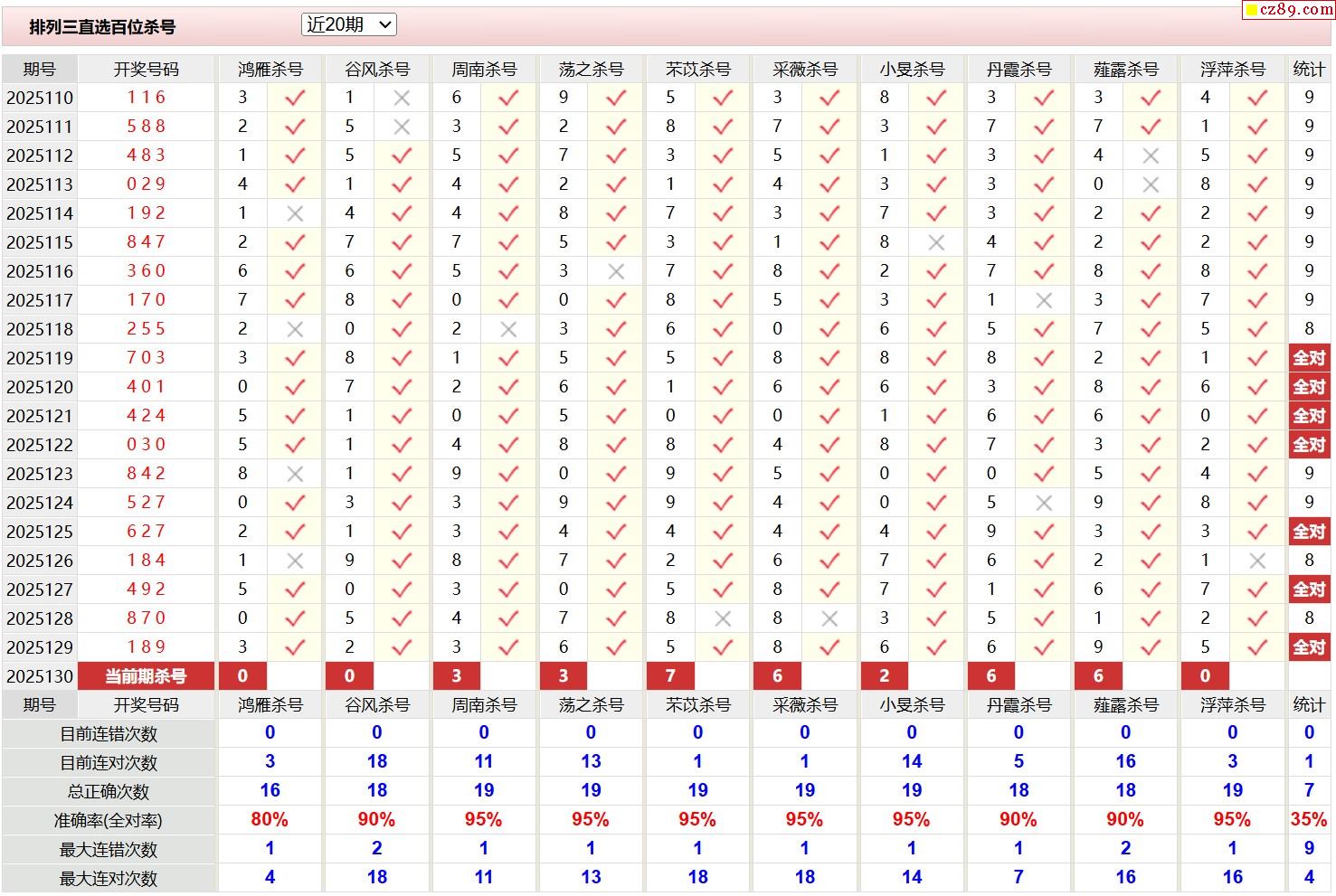This screenshot has height=896, width=1336.
Task: Click the X mark for 薤露杀号 in row 2025112
Action: pyautogui.click(x=1151, y=156)
